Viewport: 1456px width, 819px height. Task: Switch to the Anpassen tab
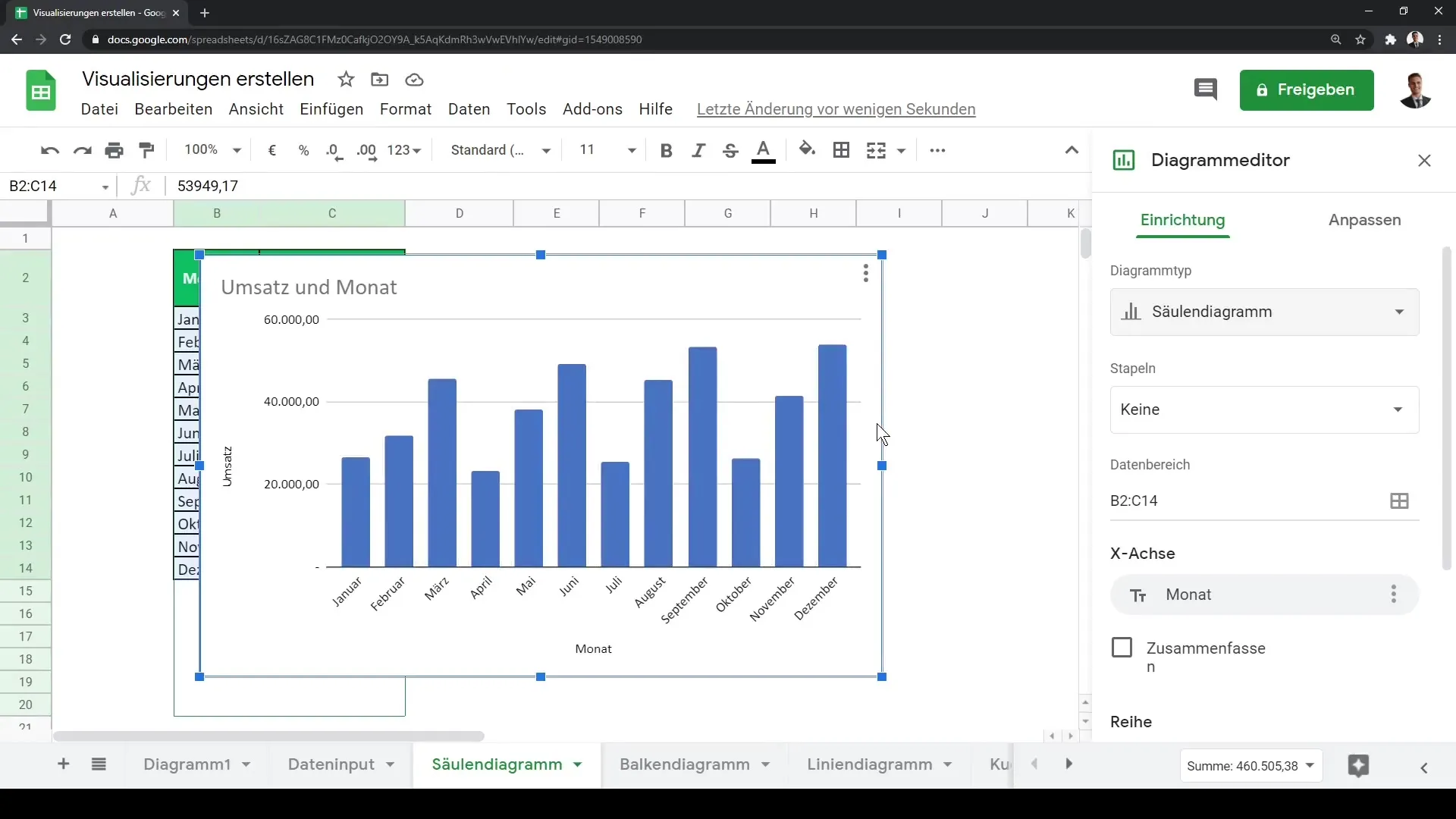1364,220
